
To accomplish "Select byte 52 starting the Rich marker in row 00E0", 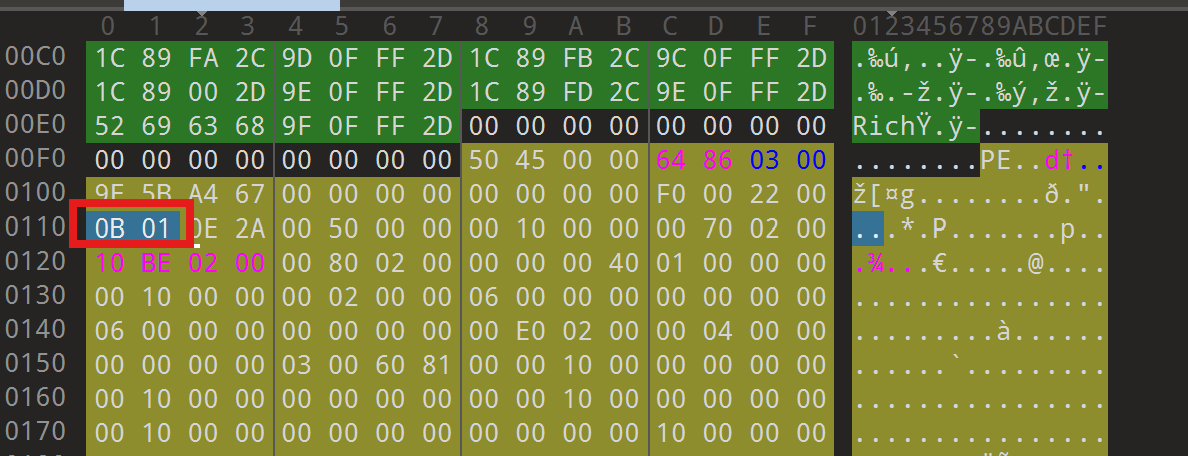I will 108,126.
